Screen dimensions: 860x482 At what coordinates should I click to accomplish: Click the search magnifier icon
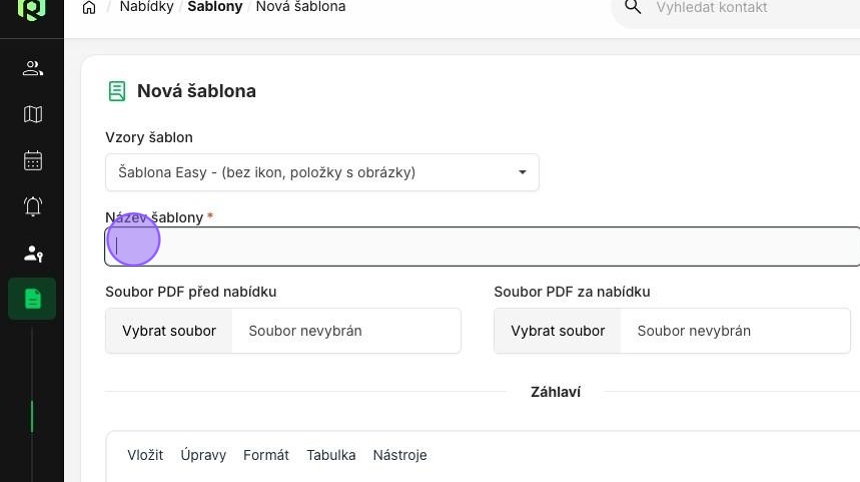point(632,7)
